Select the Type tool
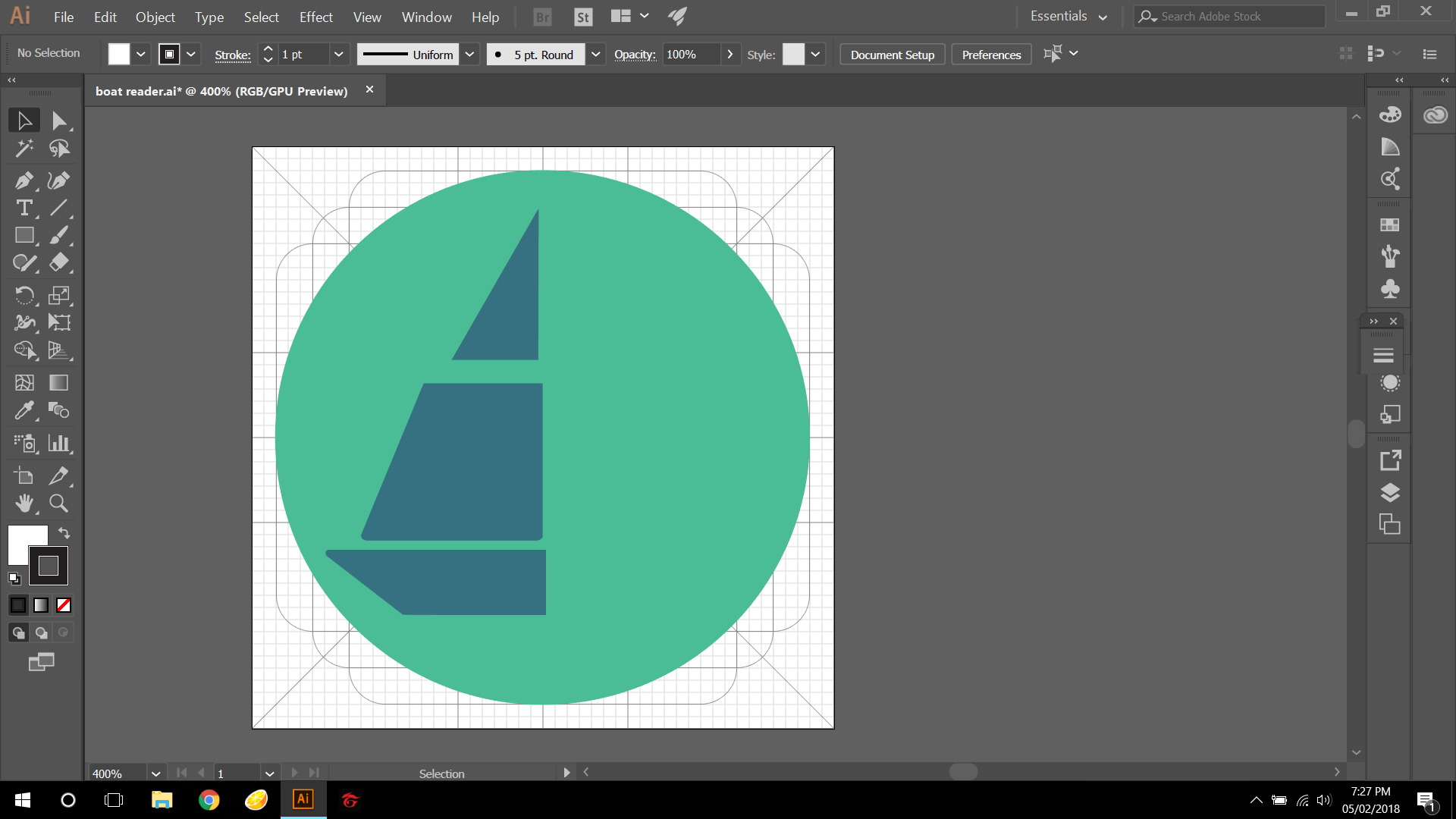1456x819 pixels. pos(24,208)
